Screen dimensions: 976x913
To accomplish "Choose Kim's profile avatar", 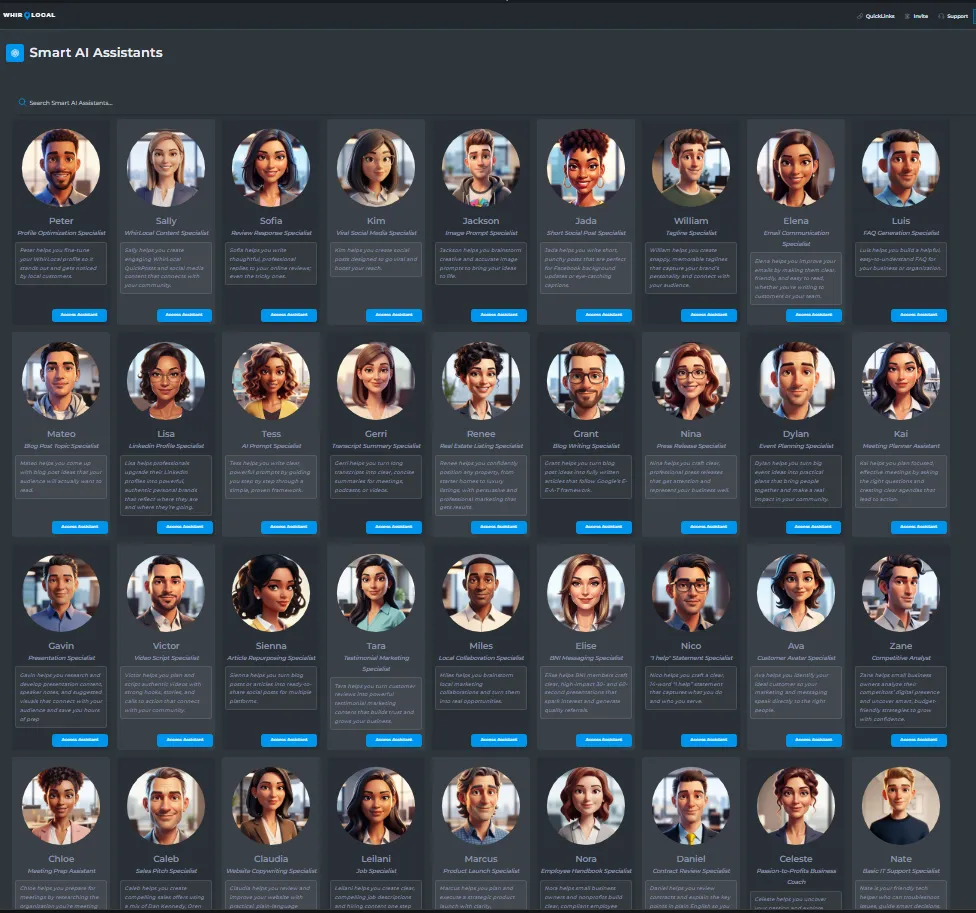I will coord(376,168).
